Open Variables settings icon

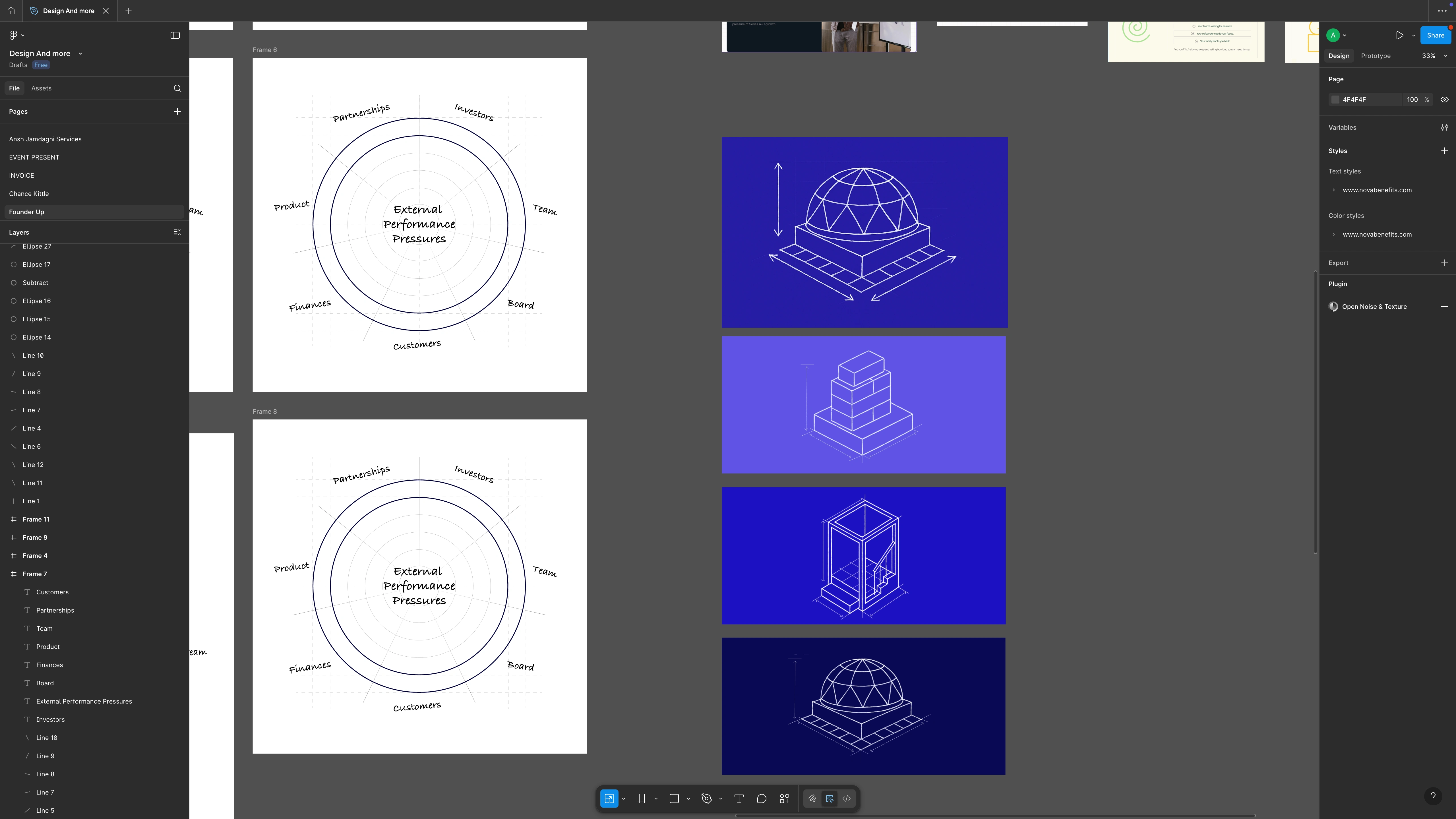[x=1444, y=128]
